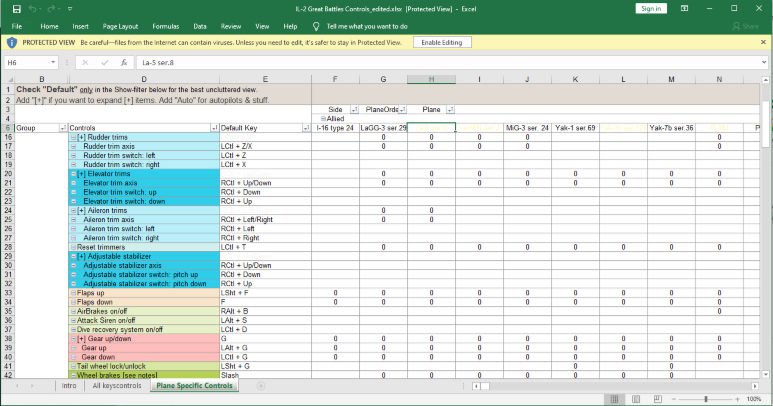
Task: Click the Redo arrow icon
Action: pos(52,9)
